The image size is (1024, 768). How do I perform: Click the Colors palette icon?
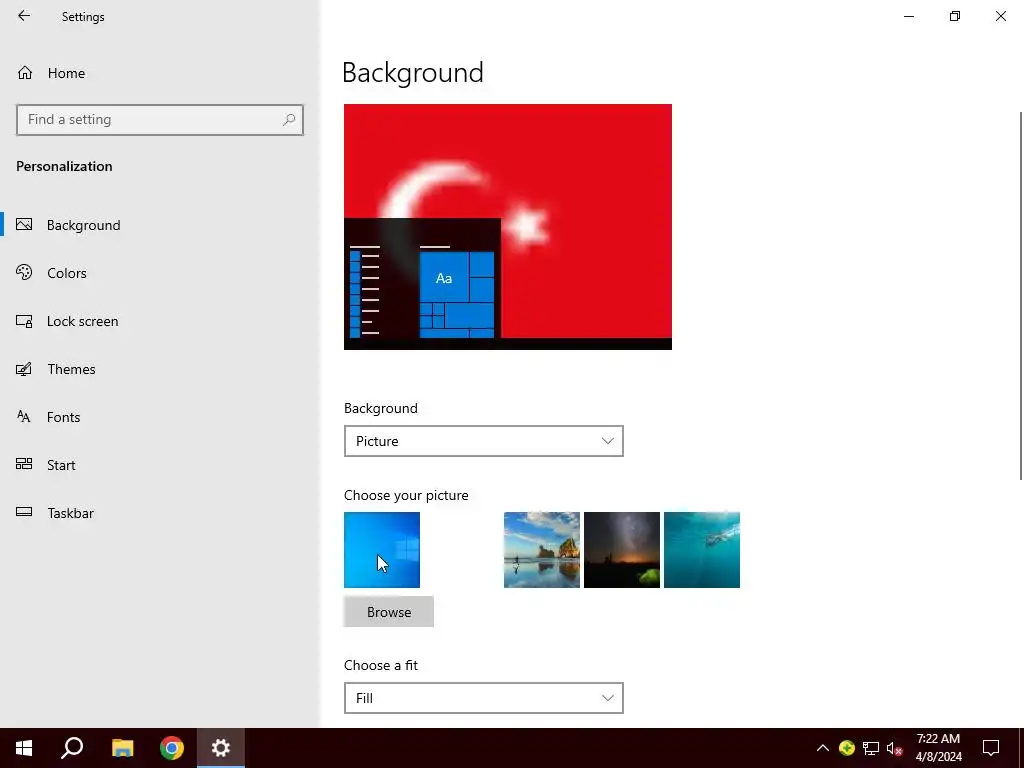tap(24, 272)
